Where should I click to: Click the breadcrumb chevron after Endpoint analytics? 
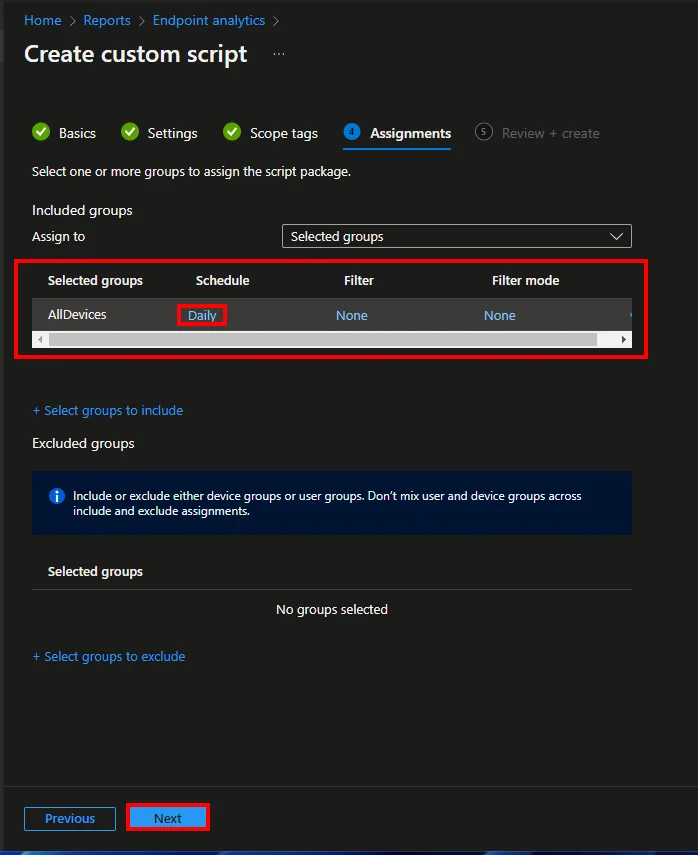coord(275,21)
